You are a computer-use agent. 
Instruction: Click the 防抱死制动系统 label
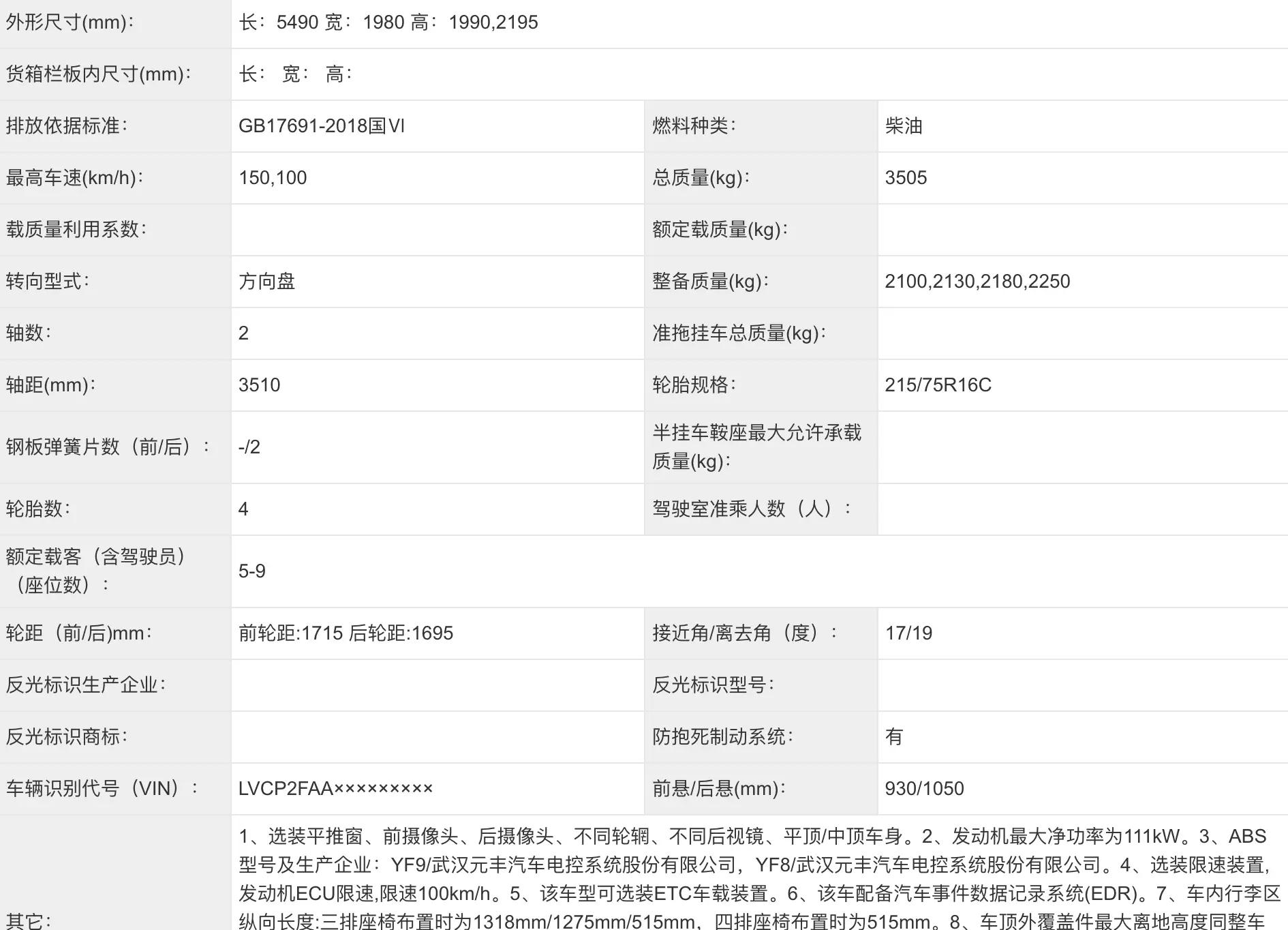point(723,737)
